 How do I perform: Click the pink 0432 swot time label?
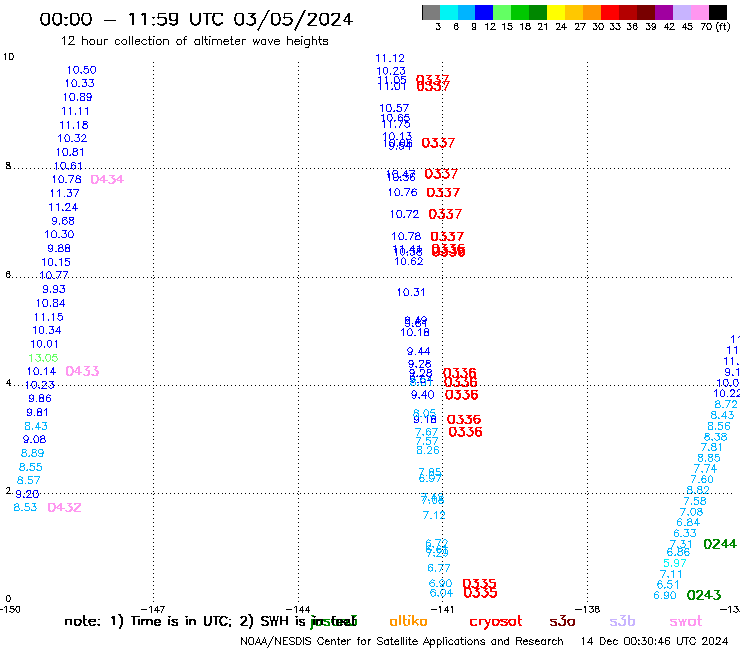[x=64, y=507]
